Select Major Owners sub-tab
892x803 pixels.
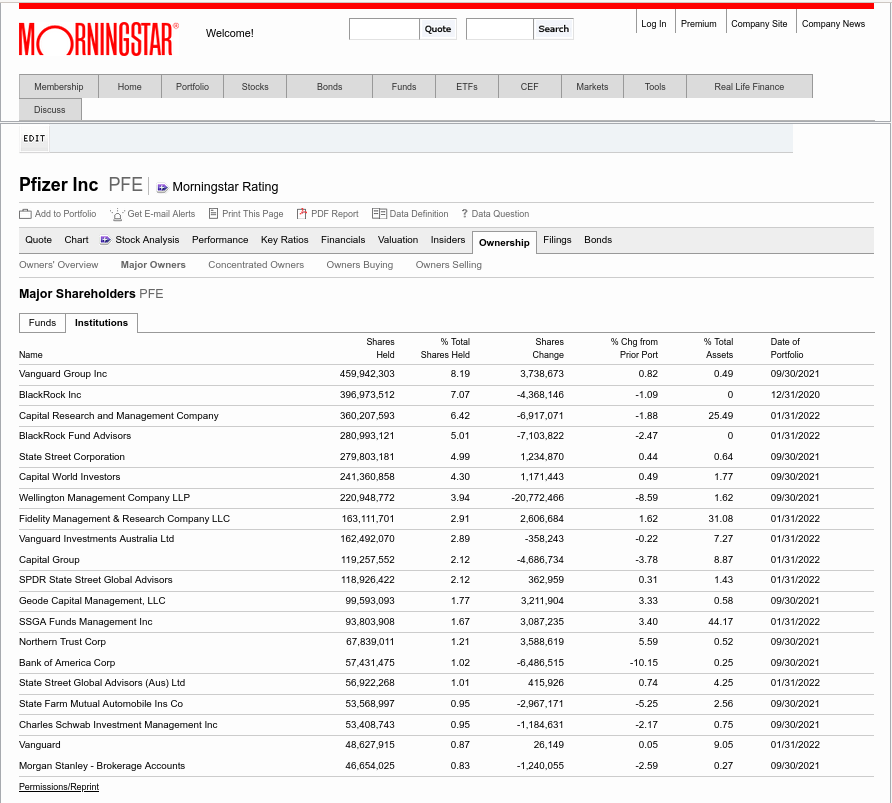pos(153,265)
